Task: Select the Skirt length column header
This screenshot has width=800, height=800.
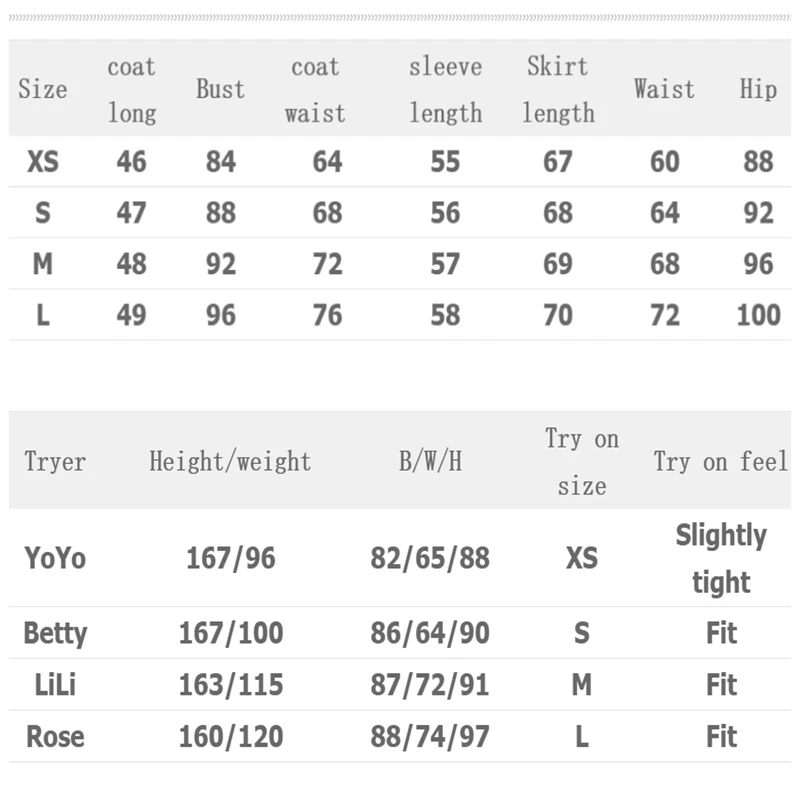Action: click(558, 89)
